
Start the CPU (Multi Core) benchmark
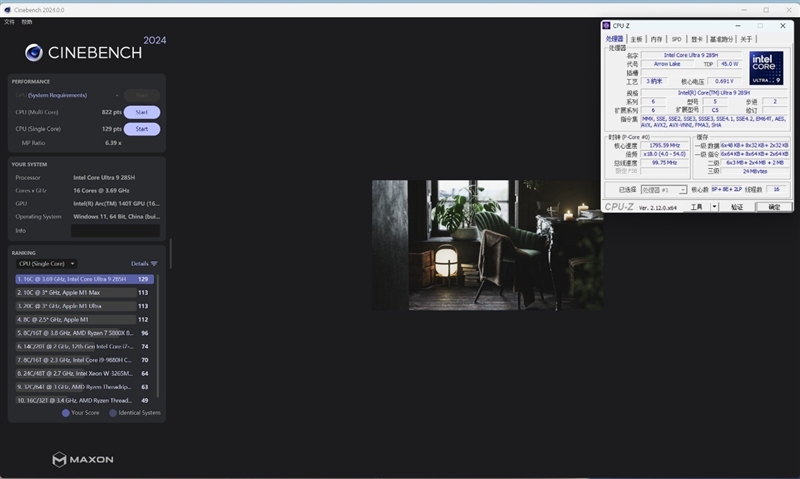141,112
